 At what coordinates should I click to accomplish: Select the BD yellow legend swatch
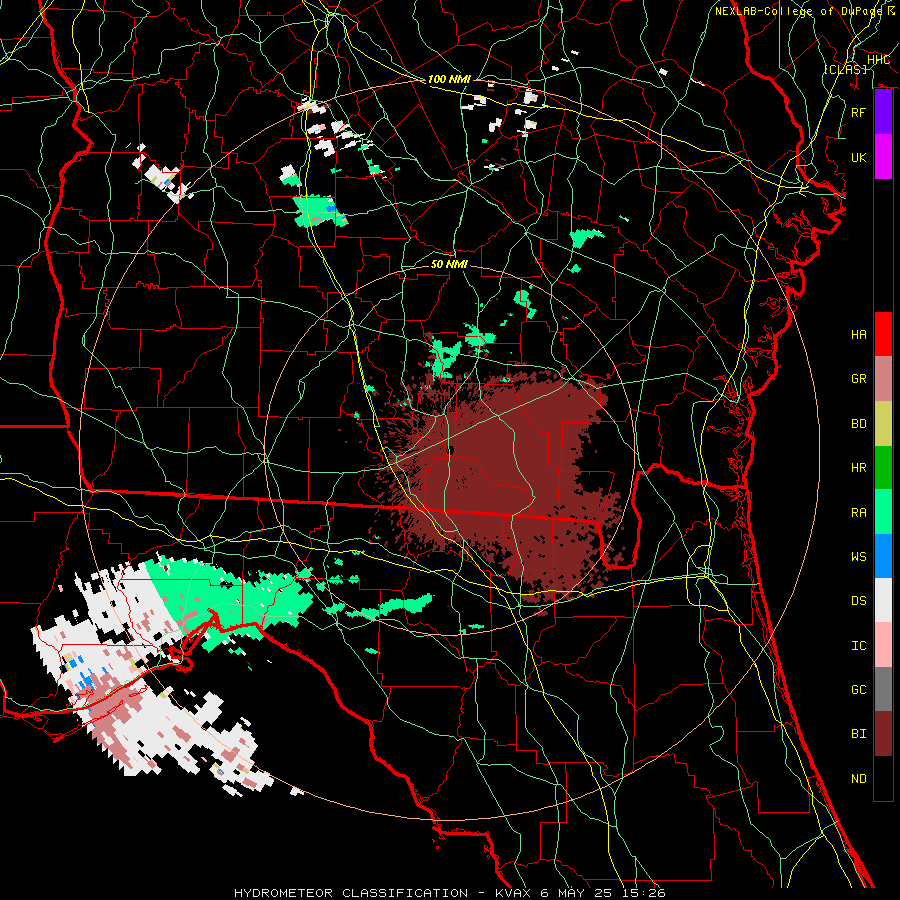pos(883,423)
